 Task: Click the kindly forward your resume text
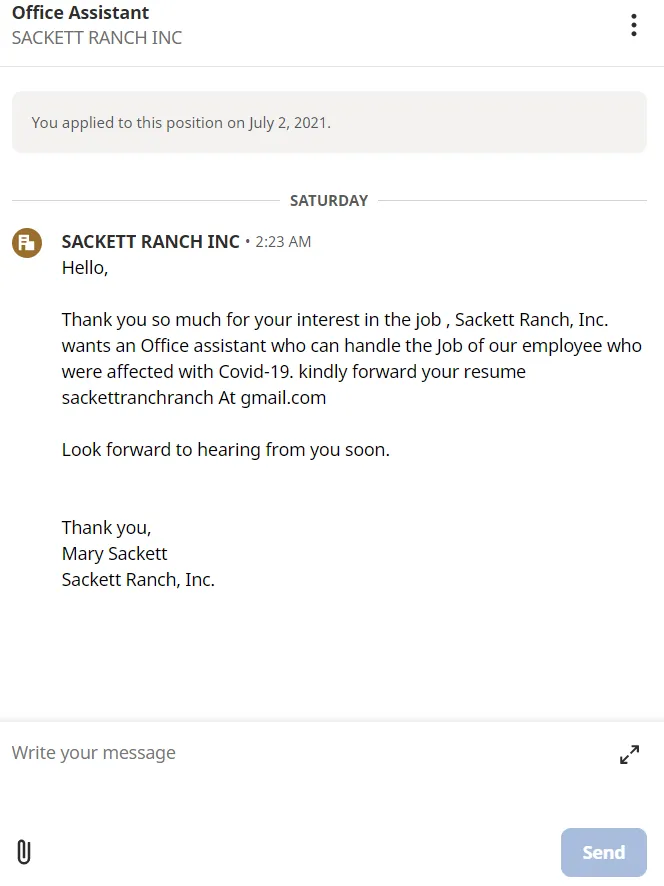pyautogui.click(x=412, y=372)
